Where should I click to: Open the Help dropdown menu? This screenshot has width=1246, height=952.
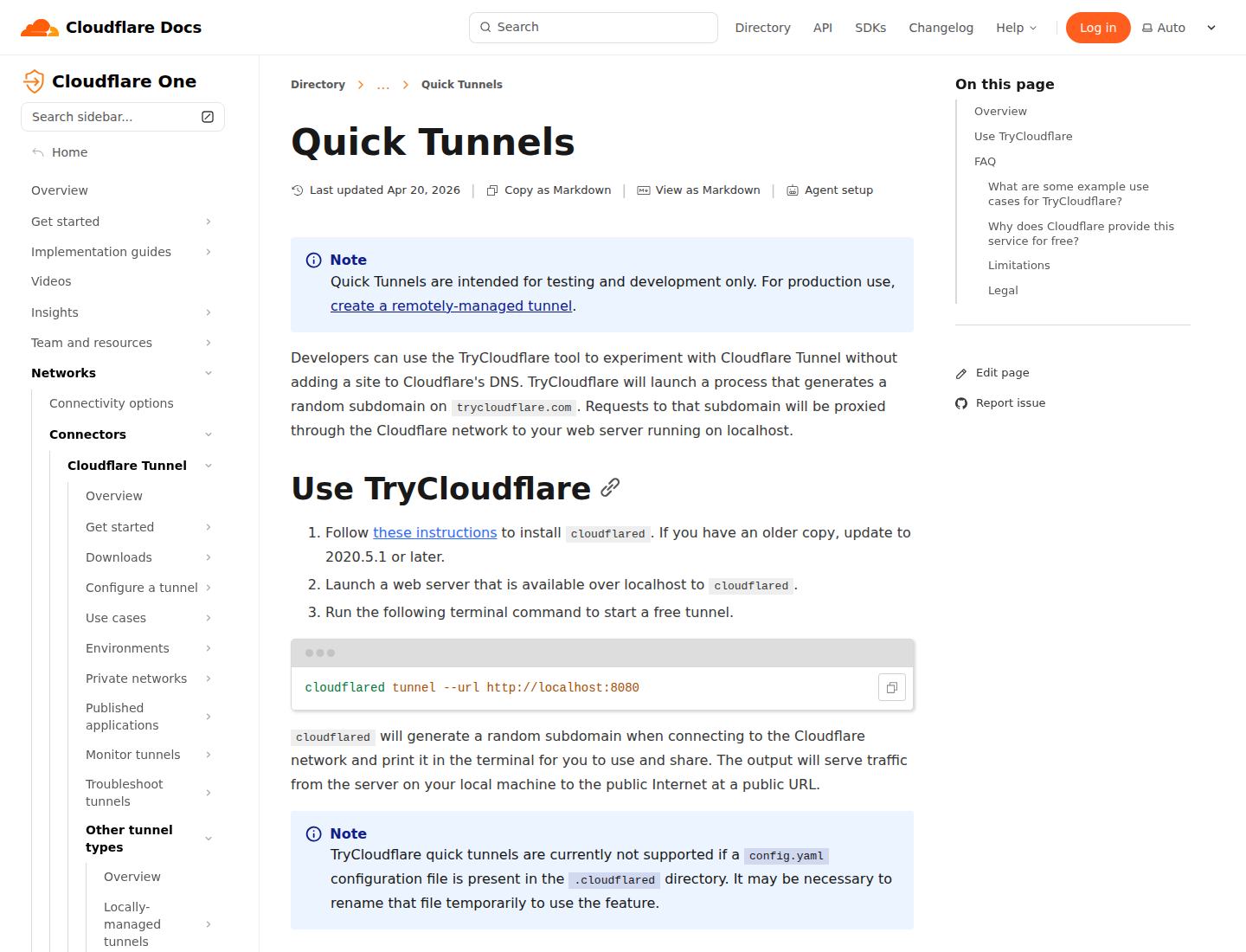(1016, 28)
